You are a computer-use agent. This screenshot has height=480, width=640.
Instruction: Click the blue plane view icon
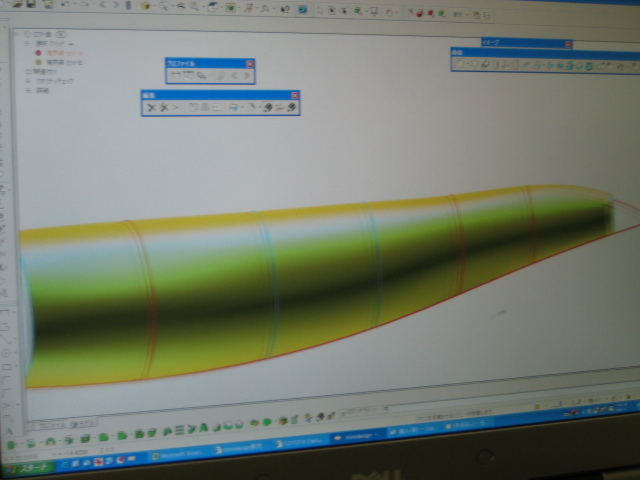(x=212, y=7)
